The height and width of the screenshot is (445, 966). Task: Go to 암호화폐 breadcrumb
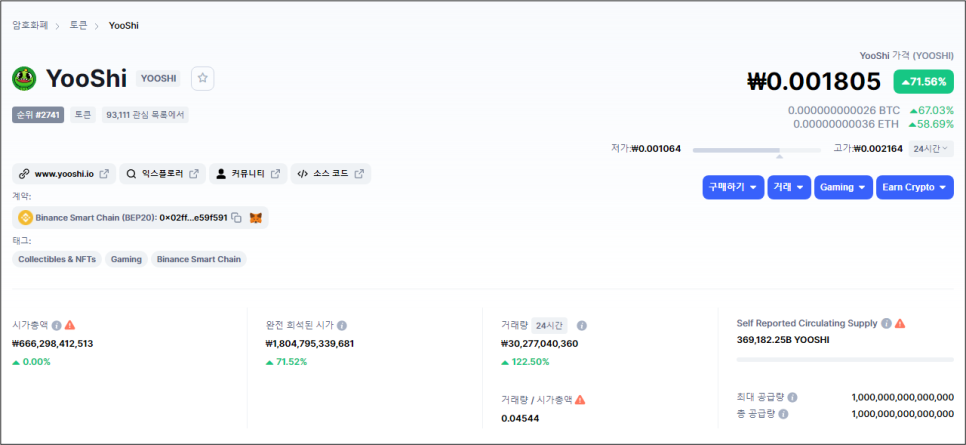click(32, 24)
